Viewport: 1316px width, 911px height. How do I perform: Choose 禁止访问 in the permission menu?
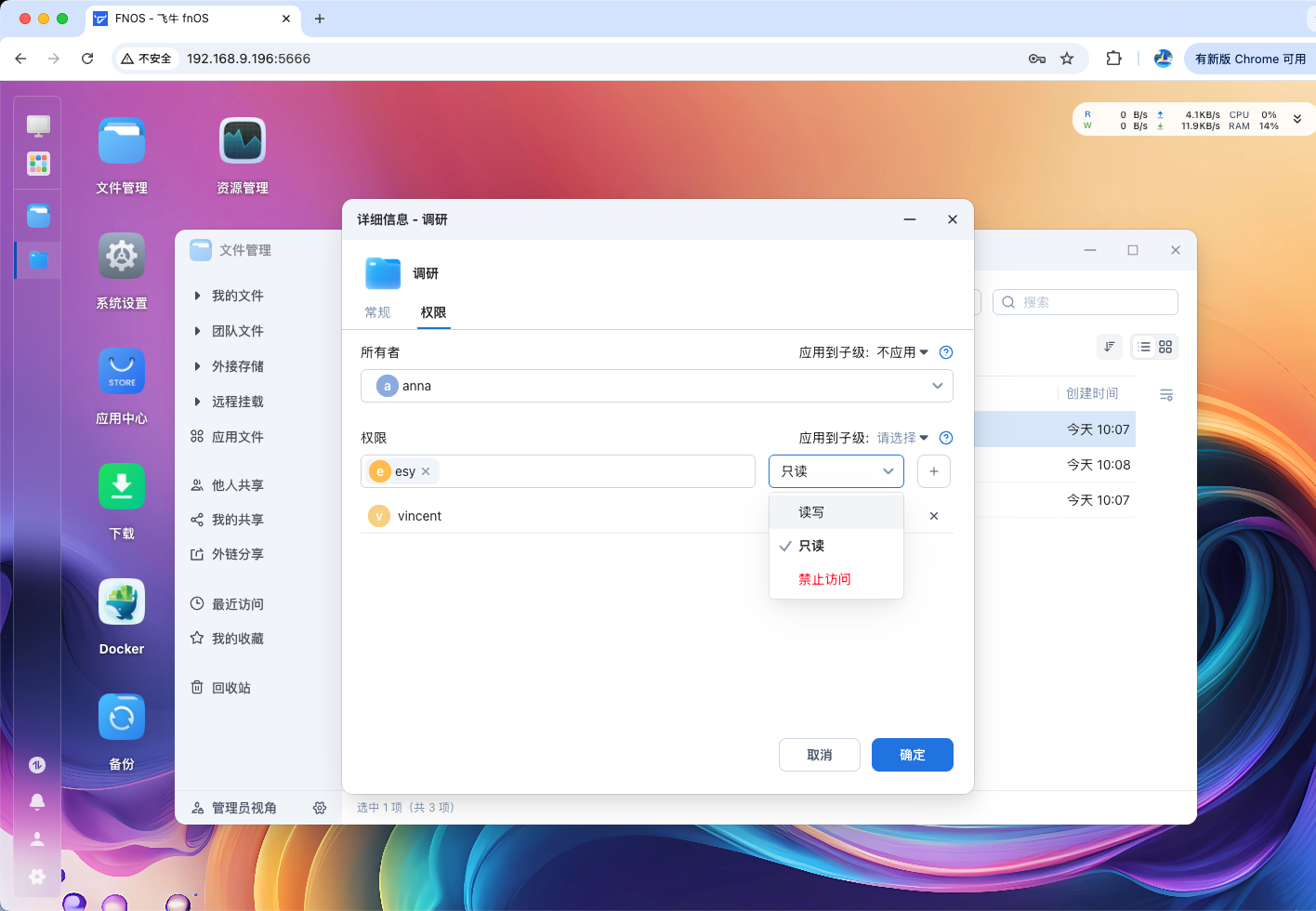tap(824, 579)
